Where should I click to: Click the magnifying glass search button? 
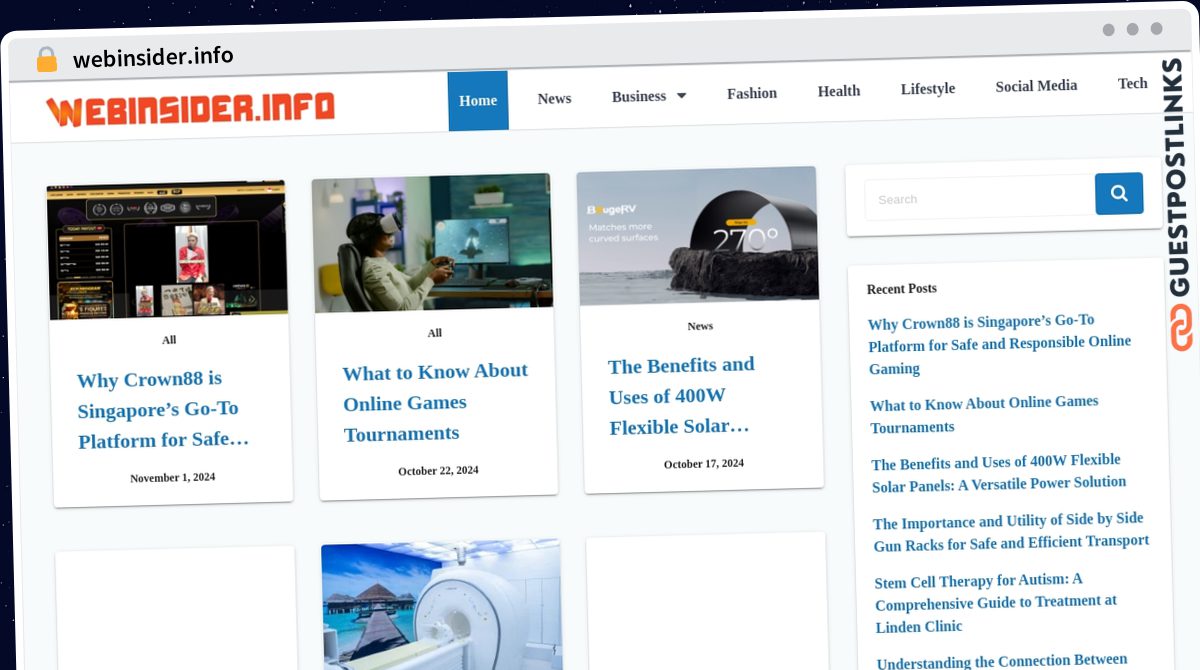pyautogui.click(x=1119, y=194)
